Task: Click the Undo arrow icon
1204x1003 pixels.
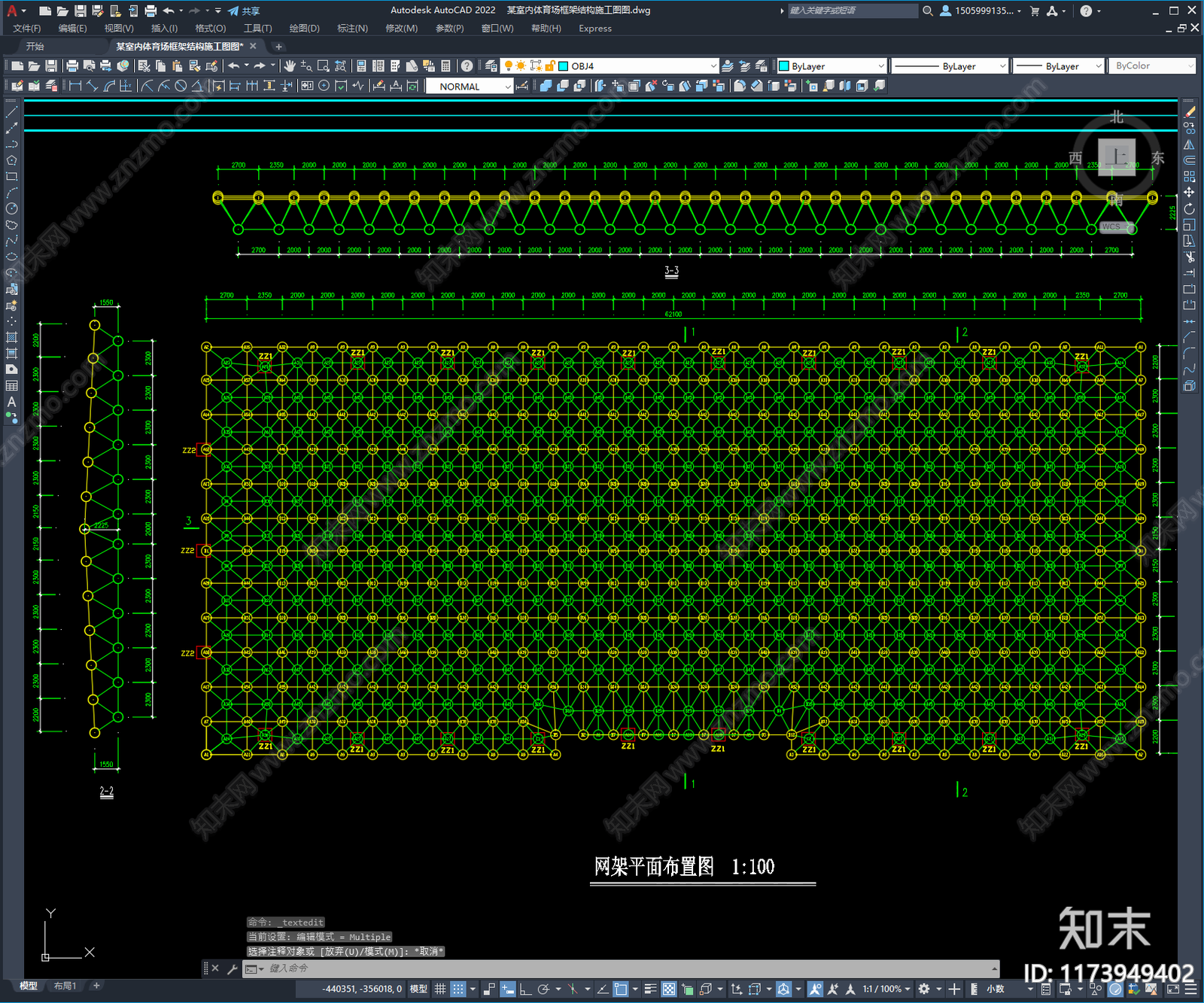Action: (234, 66)
